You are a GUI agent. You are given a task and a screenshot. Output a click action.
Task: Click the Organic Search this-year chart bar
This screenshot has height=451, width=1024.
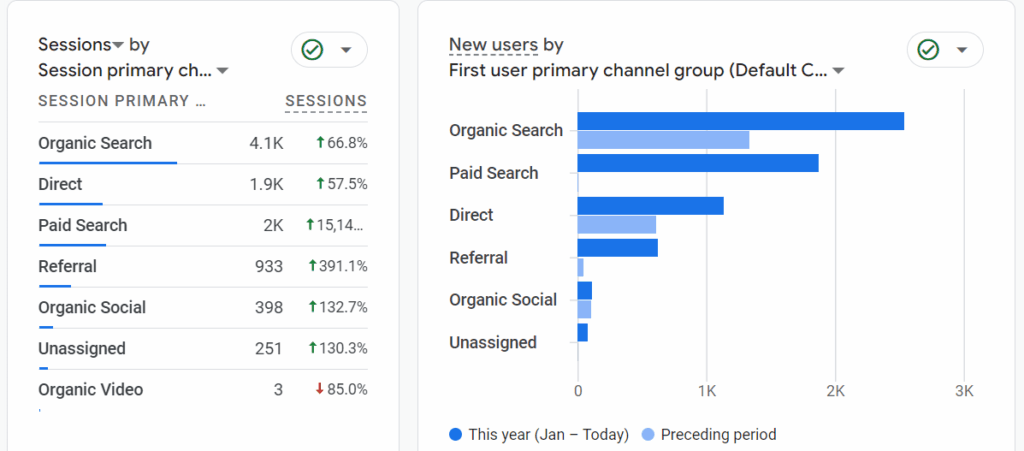coord(740,121)
